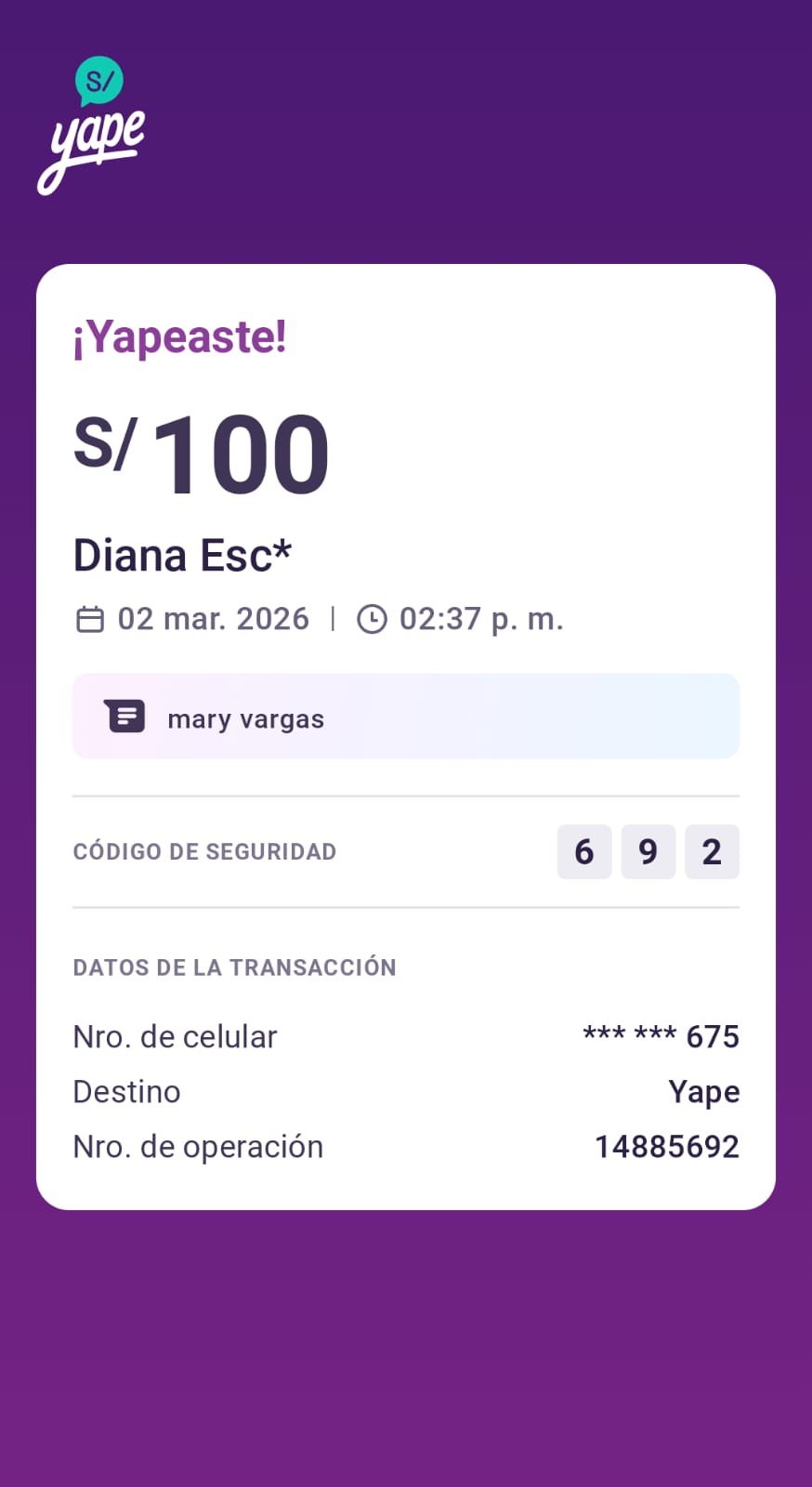Tap the message icon next to mary vargas

click(124, 717)
